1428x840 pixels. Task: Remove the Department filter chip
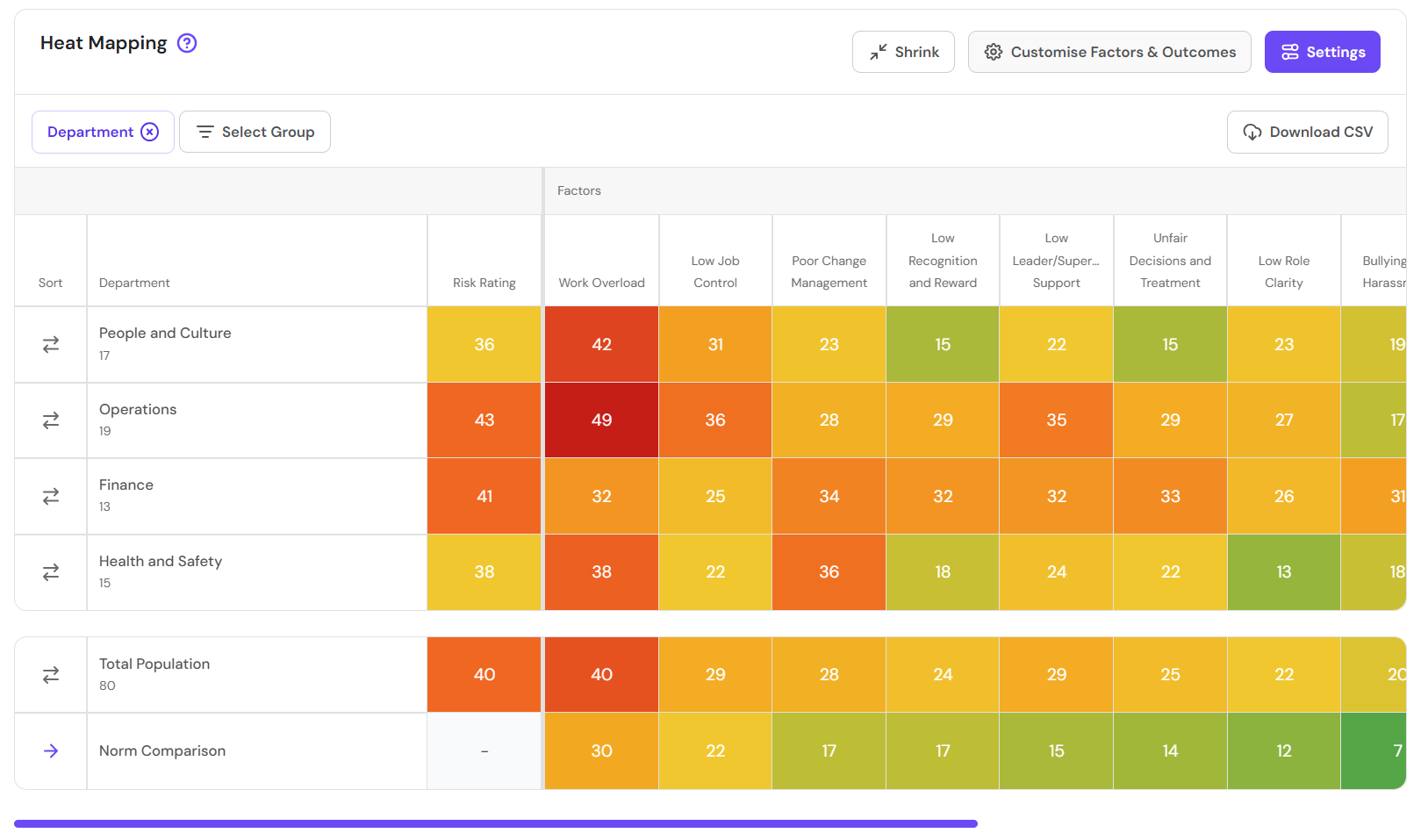[149, 132]
